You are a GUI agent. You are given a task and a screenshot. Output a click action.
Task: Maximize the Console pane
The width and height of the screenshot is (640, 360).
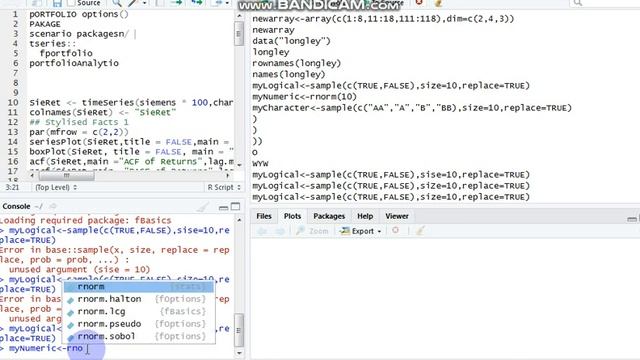[x=236, y=207]
